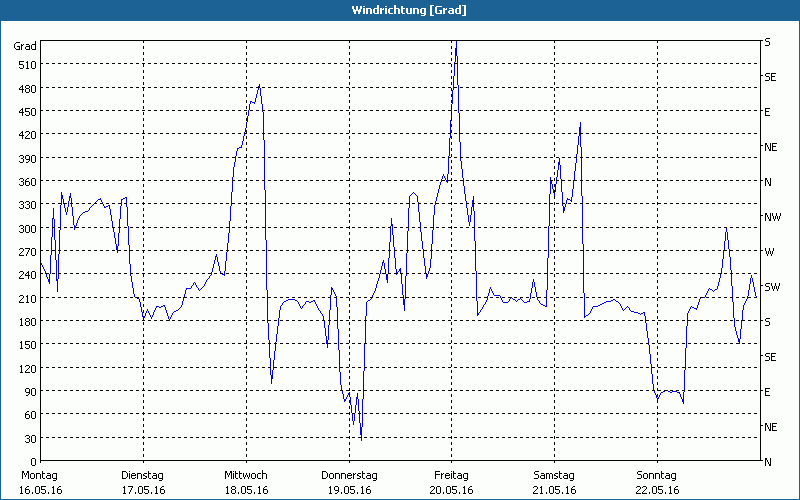The height and width of the screenshot is (500, 800).
Task: Select the 300 value on left axis
Action: [28, 229]
